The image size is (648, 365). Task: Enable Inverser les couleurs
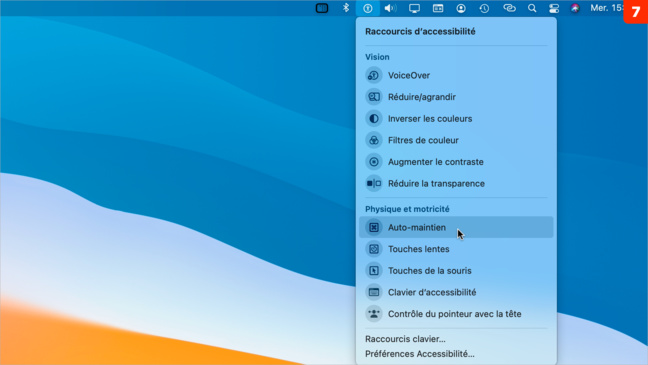[x=456, y=119]
